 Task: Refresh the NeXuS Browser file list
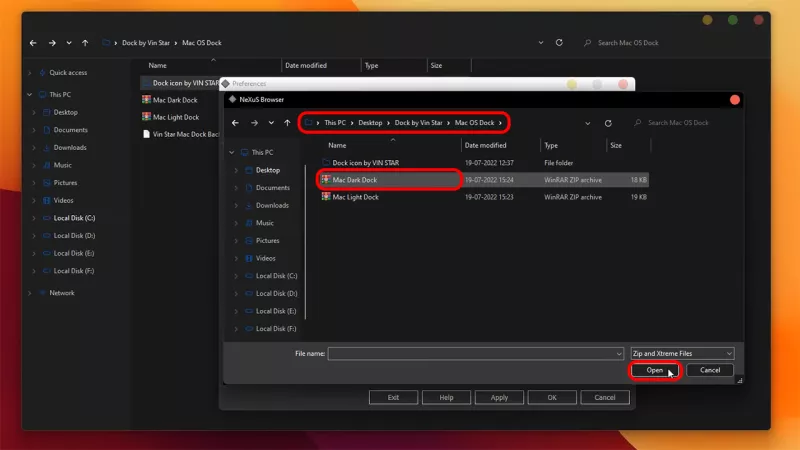pyautogui.click(x=608, y=123)
